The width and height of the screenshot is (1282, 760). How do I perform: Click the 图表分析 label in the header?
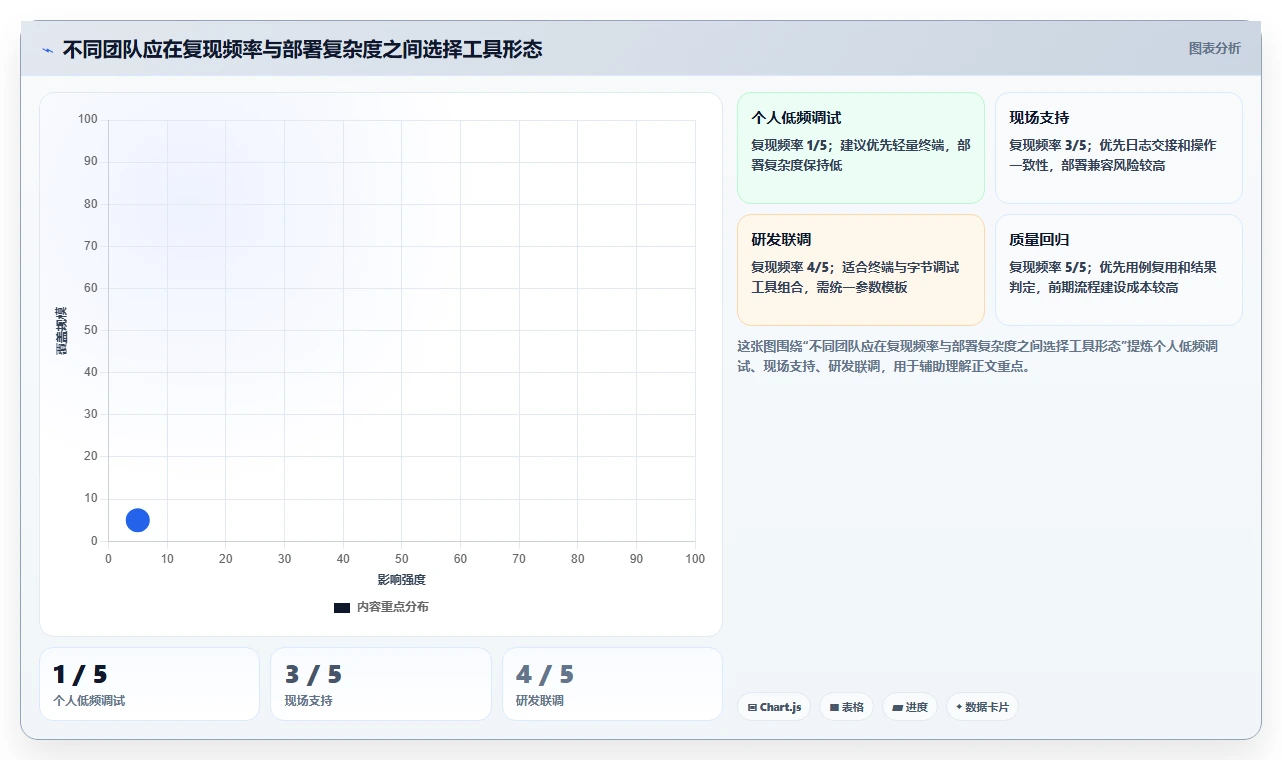pyautogui.click(x=1214, y=48)
